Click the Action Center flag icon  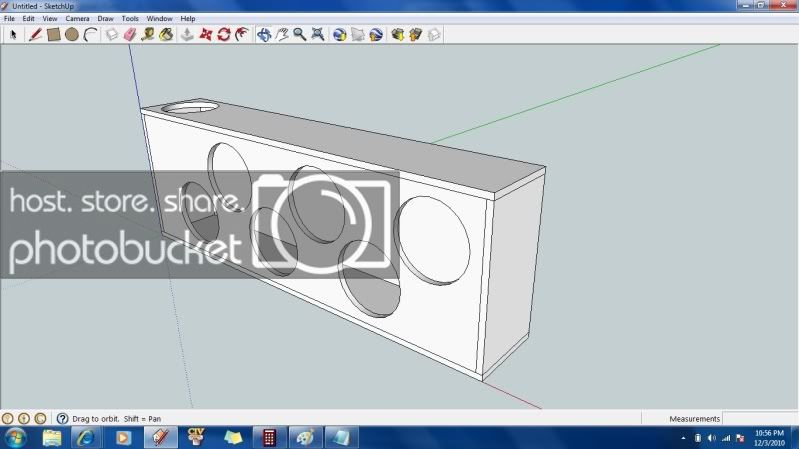[x=740, y=438]
